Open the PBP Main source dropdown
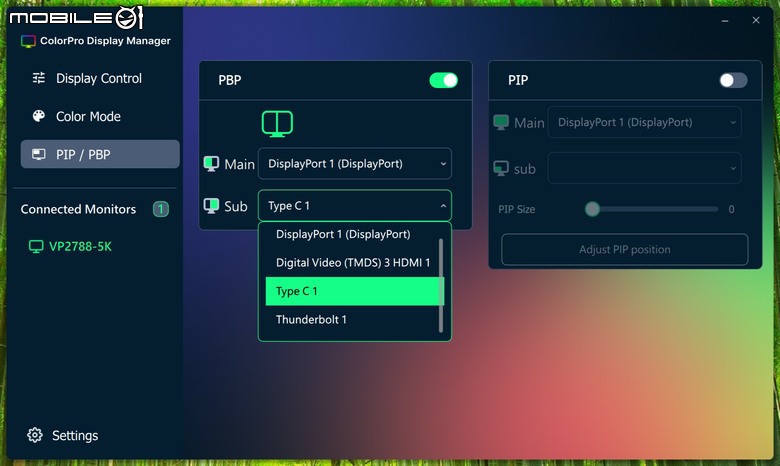This screenshot has width=780, height=466. pyautogui.click(x=355, y=164)
